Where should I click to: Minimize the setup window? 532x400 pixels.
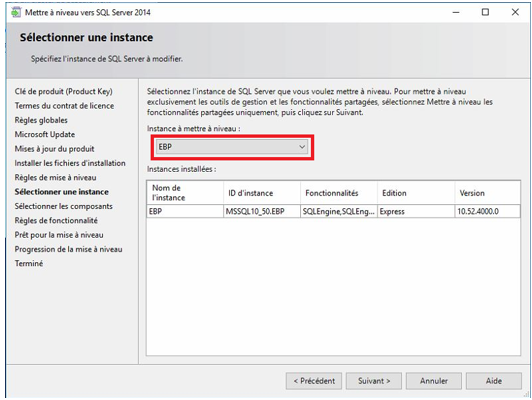(x=456, y=13)
